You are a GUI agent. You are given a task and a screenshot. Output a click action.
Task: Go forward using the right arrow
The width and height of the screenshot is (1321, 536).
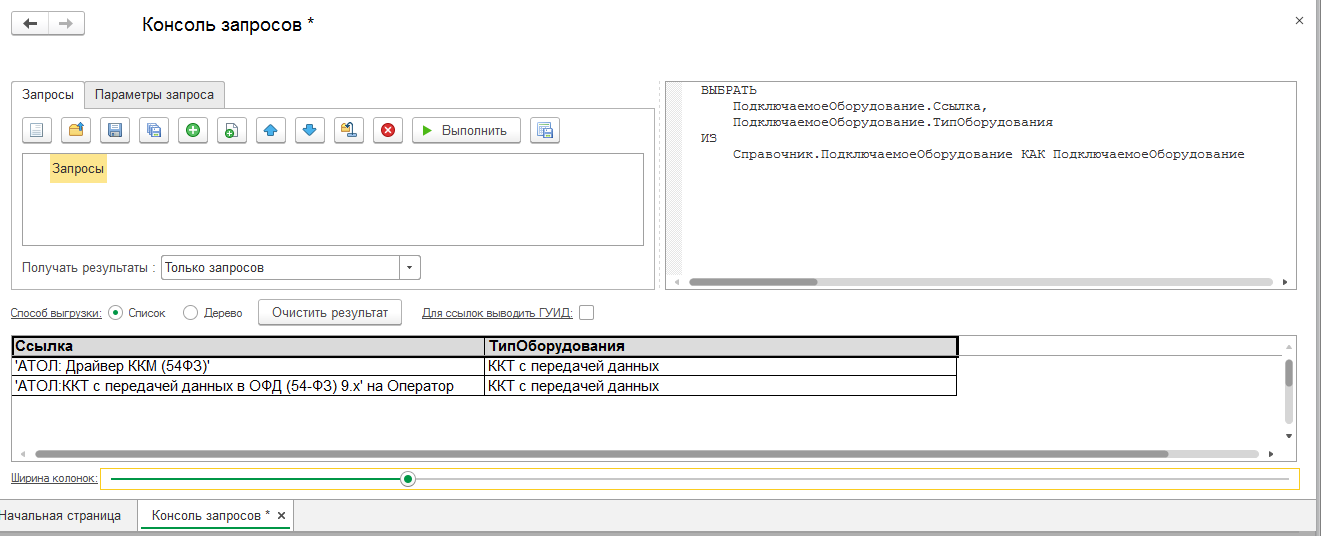pos(66,24)
